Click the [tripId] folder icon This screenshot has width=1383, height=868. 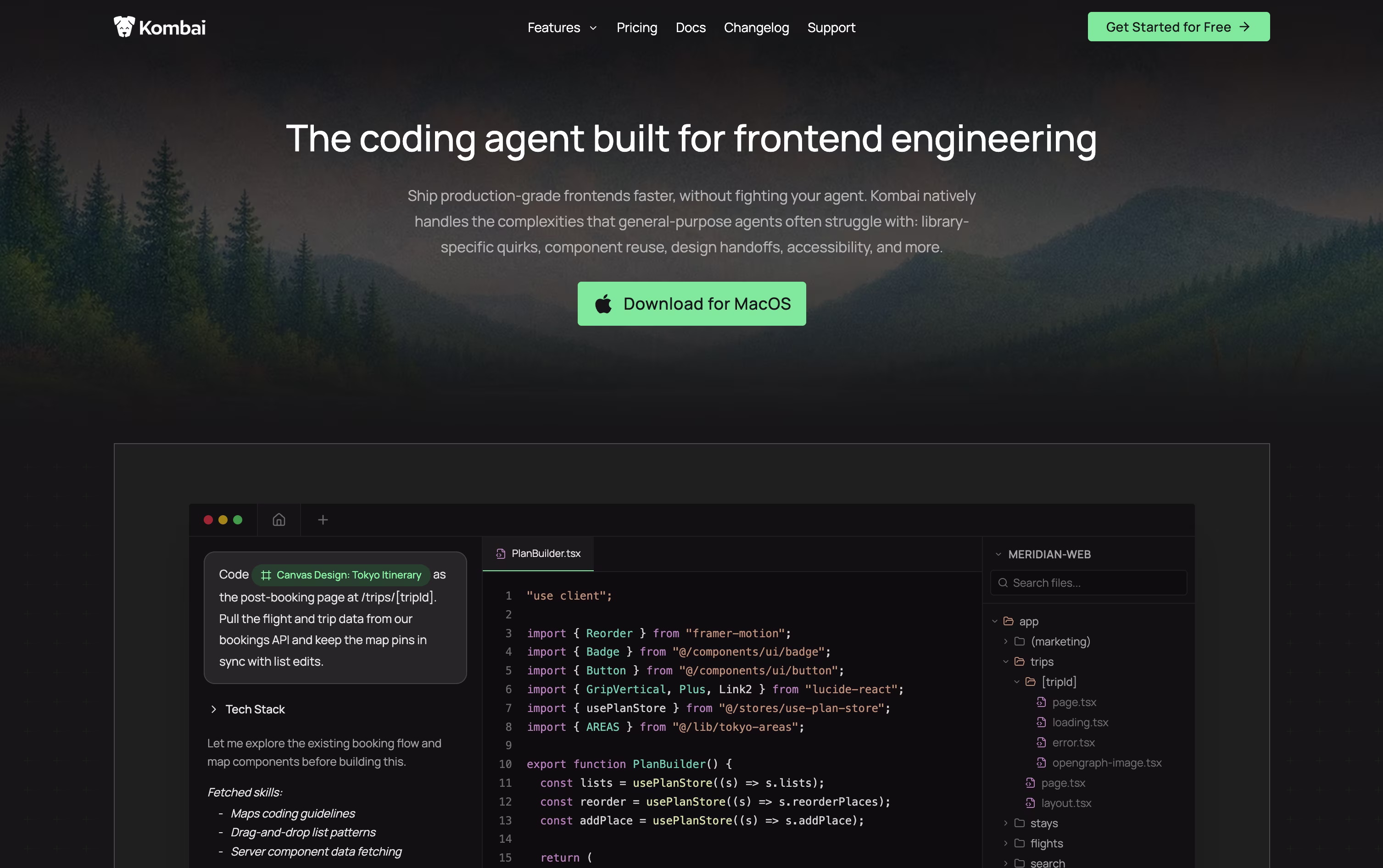coord(1031,681)
